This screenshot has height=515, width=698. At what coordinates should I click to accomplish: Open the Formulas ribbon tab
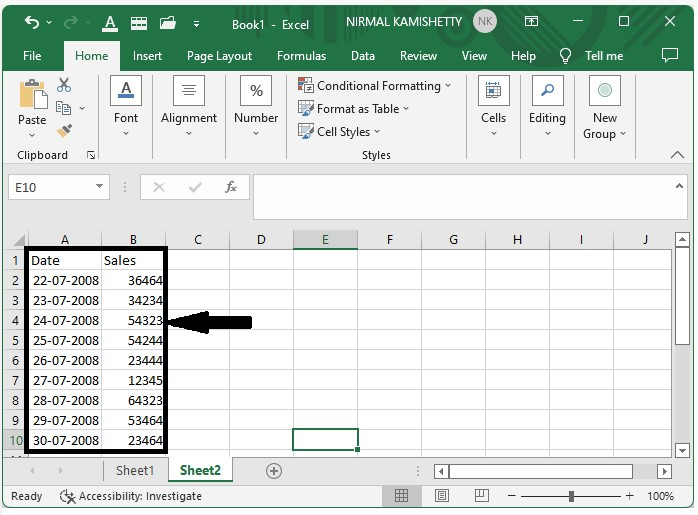pyautogui.click(x=301, y=56)
